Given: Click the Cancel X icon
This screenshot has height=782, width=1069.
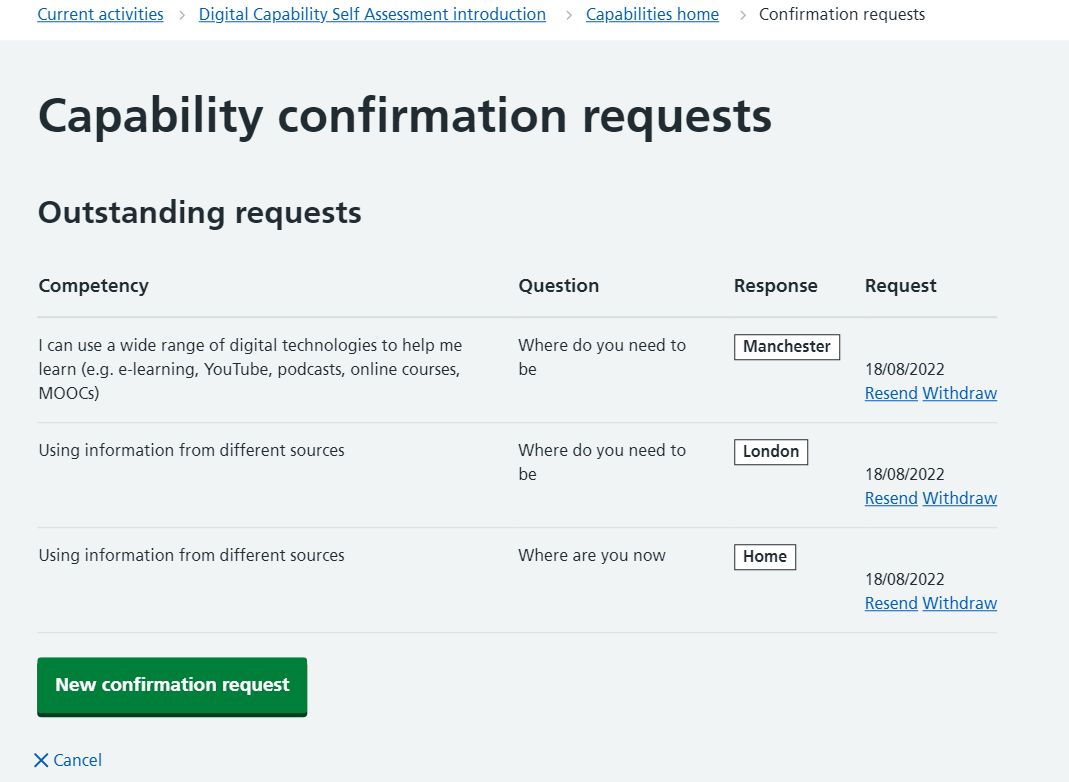Looking at the screenshot, I should [41, 760].
